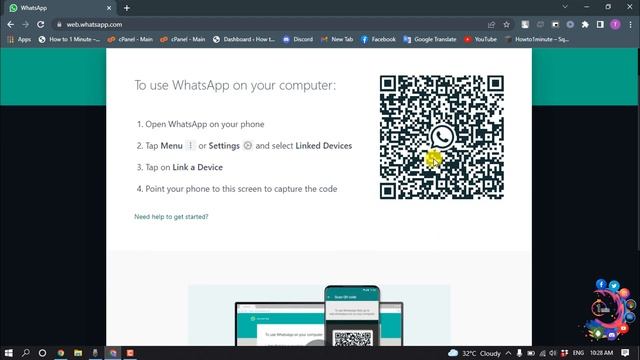Click the first extension icon after the star
The image size is (640, 360).
pyautogui.click(x=525, y=24)
